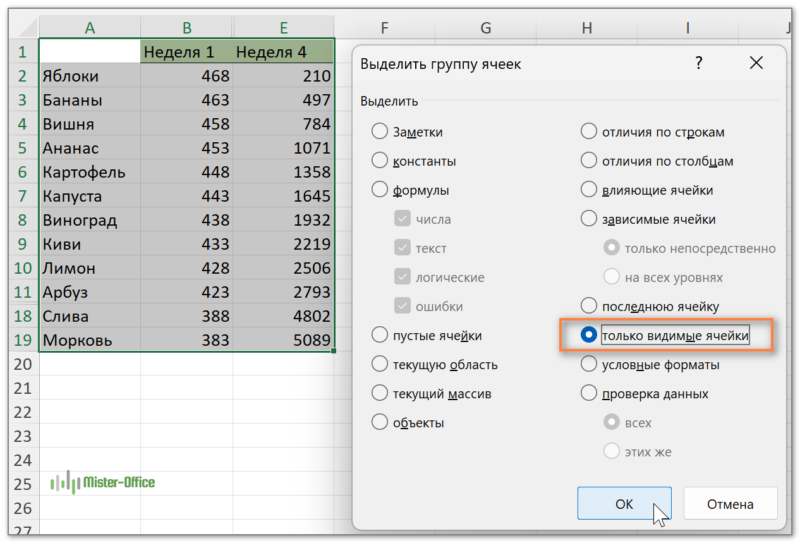Choose the формулы radio option
Image resolution: width=800 pixels, height=543 pixels.
point(380,190)
